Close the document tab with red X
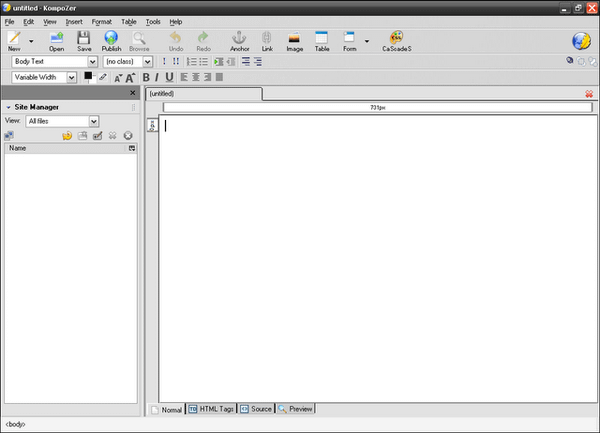 (589, 94)
